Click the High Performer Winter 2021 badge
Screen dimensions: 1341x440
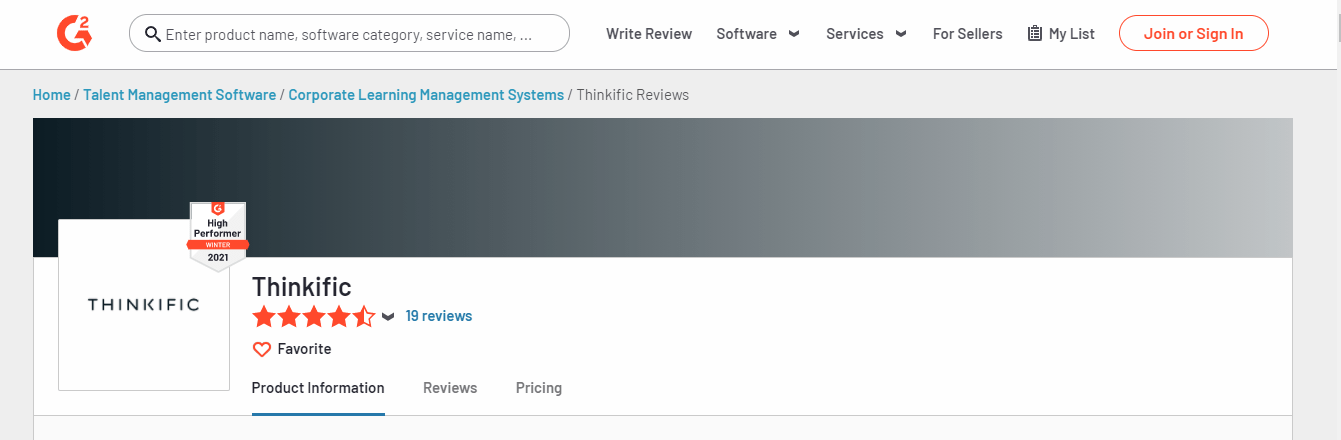[218, 236]
